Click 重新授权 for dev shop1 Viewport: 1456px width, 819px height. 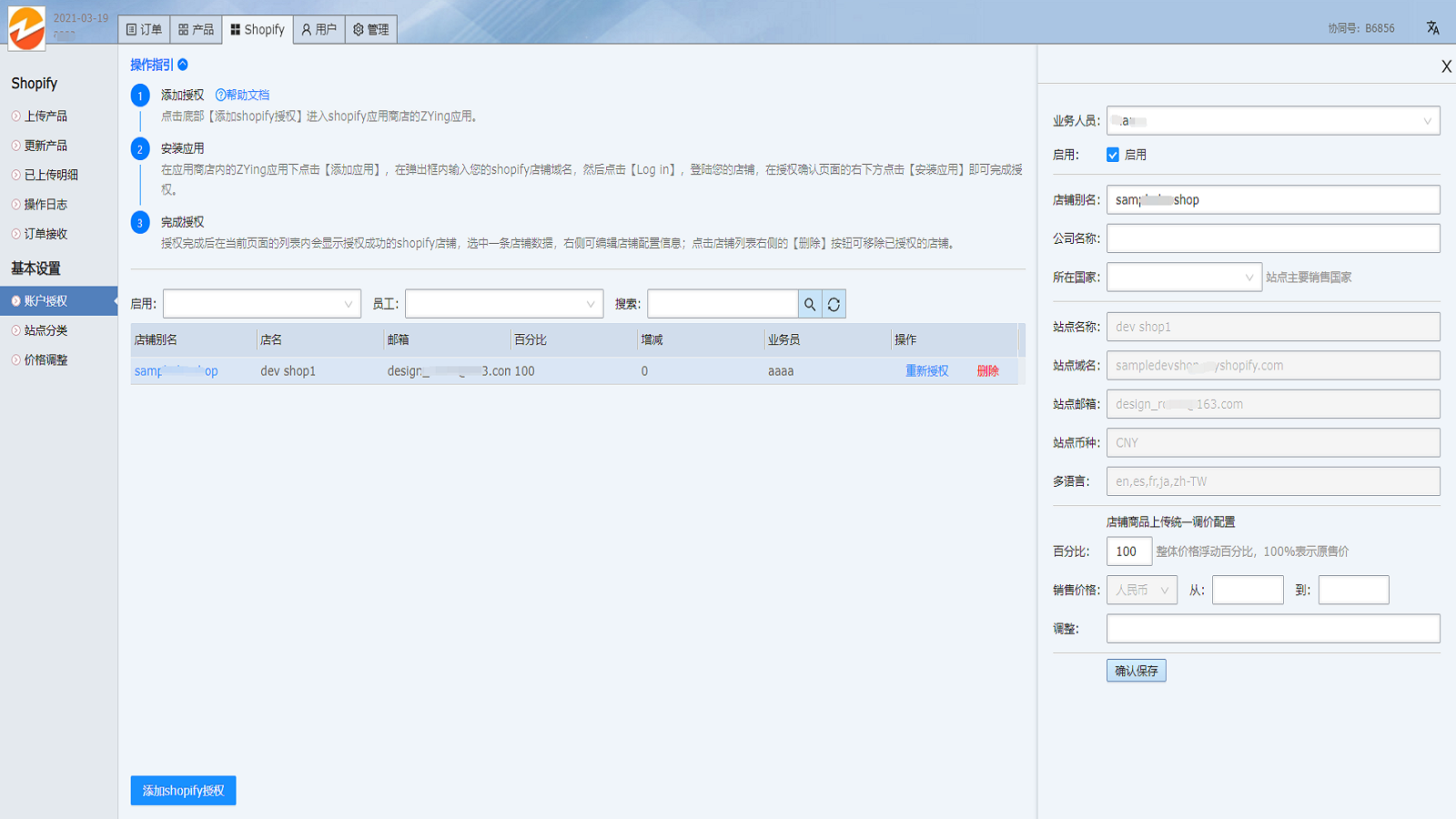point(926,371)
